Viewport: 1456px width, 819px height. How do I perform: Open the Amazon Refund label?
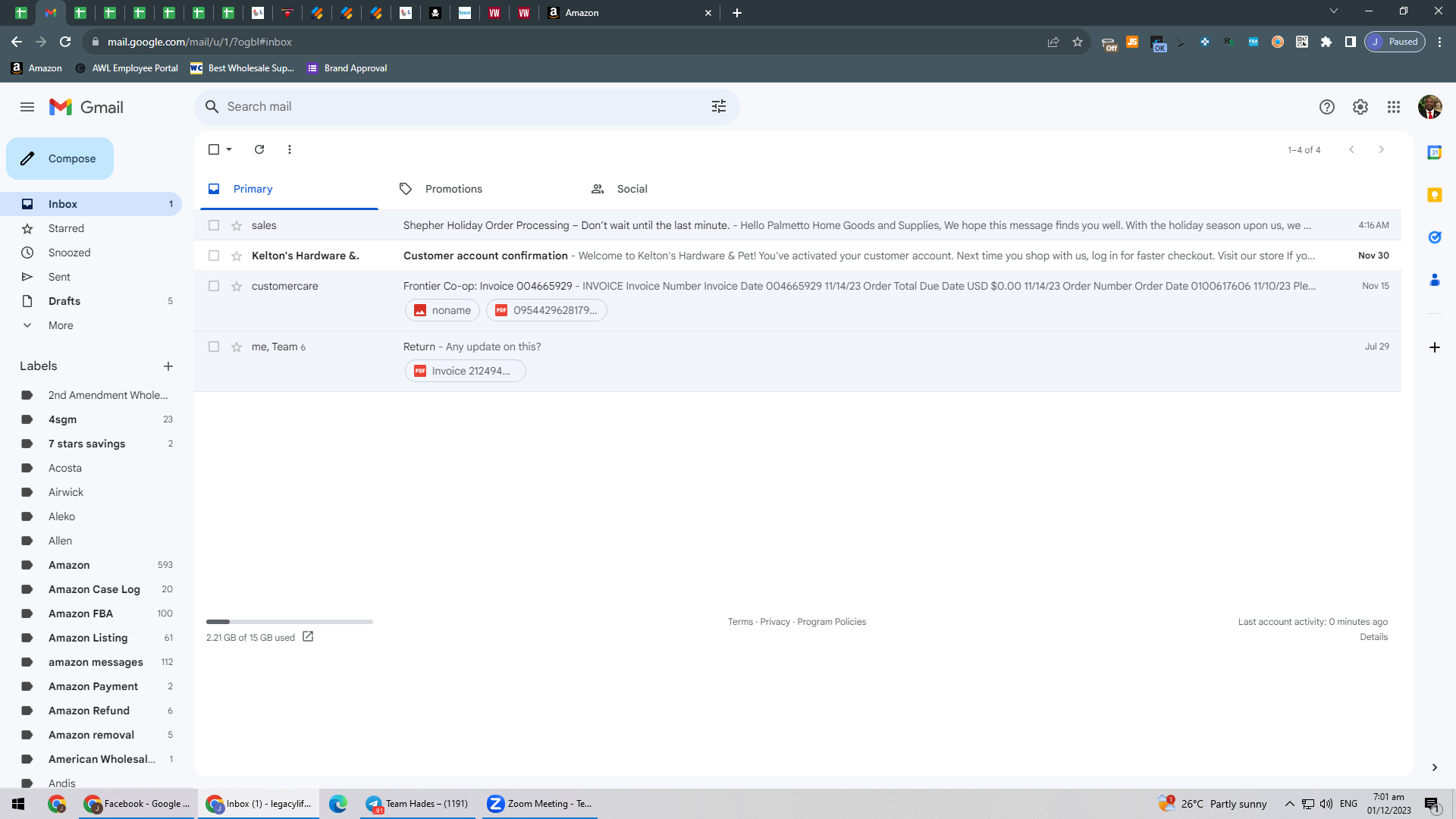pyautogui.click(x=91, y=711)
